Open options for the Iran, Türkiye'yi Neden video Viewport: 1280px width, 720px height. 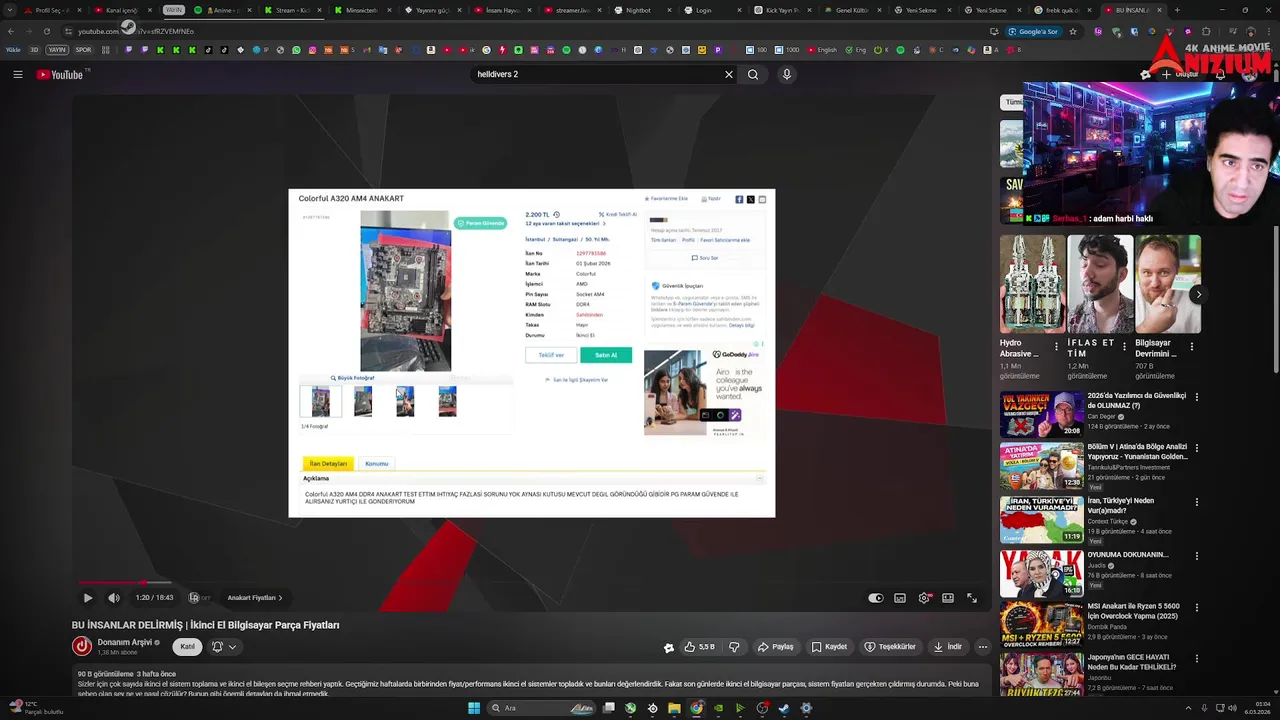[x=1196, y=502]
